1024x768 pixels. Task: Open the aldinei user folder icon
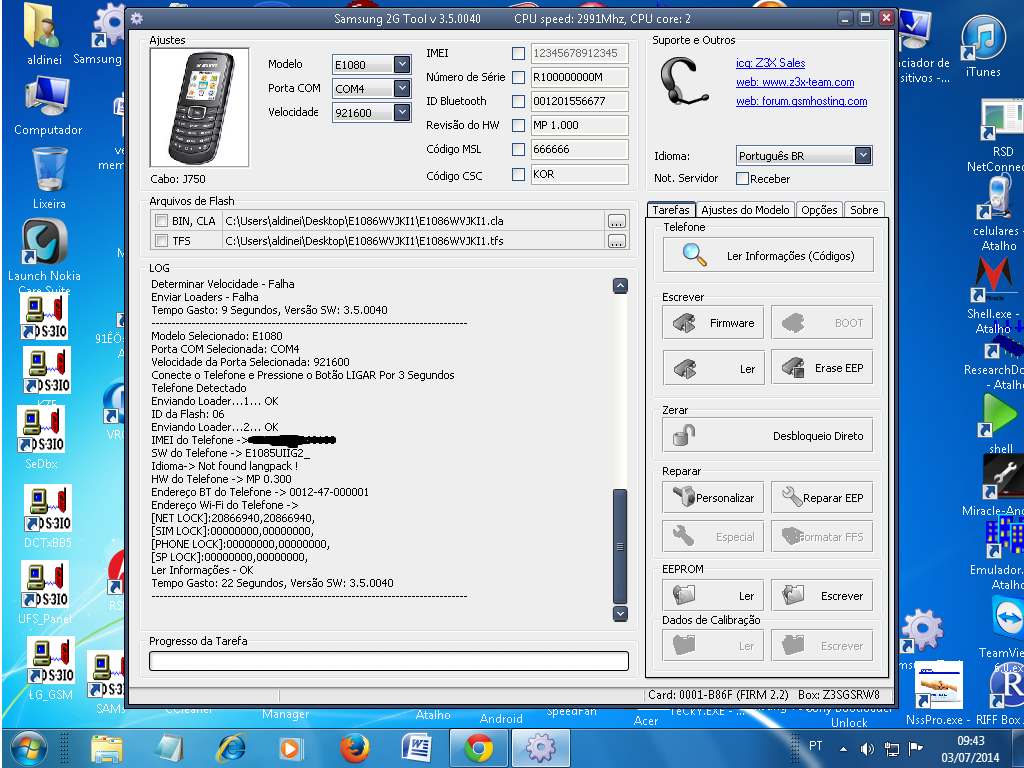(44, 34)
